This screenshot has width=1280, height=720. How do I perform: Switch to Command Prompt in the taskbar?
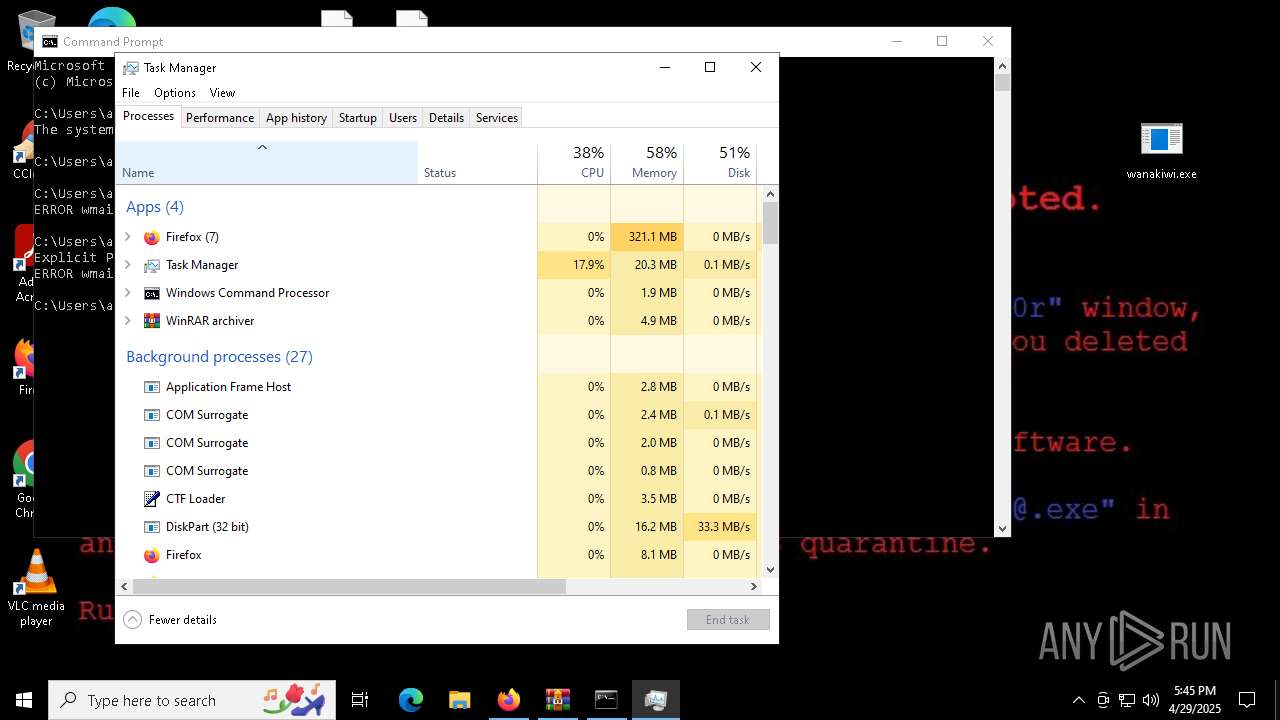tap(606, 700)
